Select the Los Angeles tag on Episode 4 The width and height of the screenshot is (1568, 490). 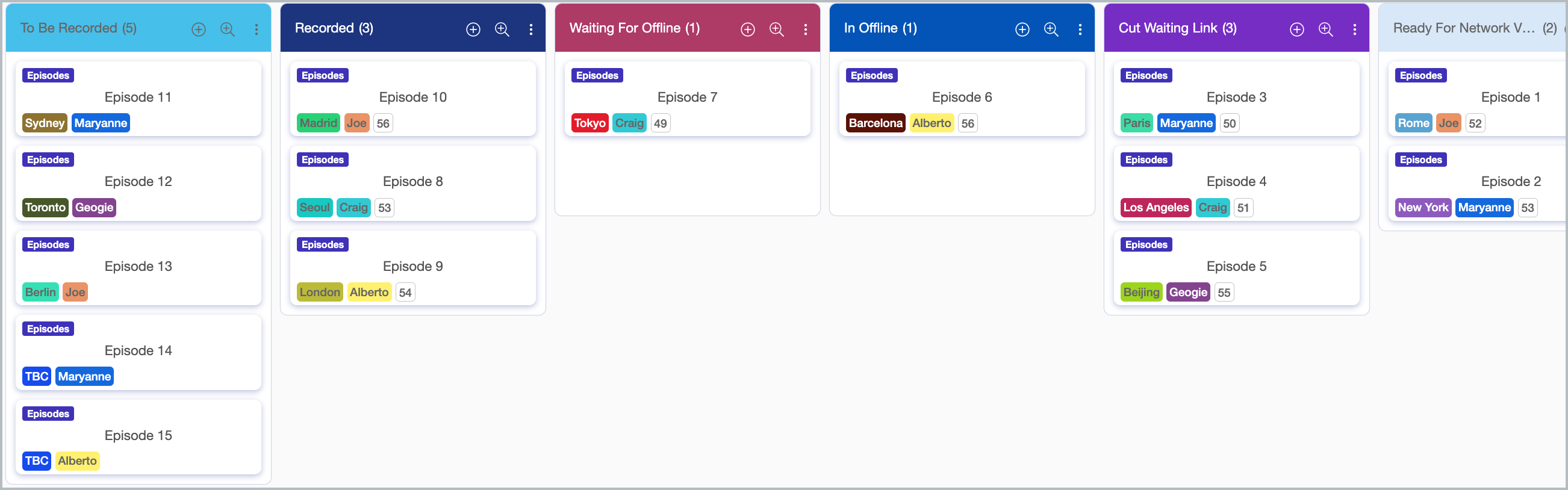pyautogui.click(x=1156, y=208)
